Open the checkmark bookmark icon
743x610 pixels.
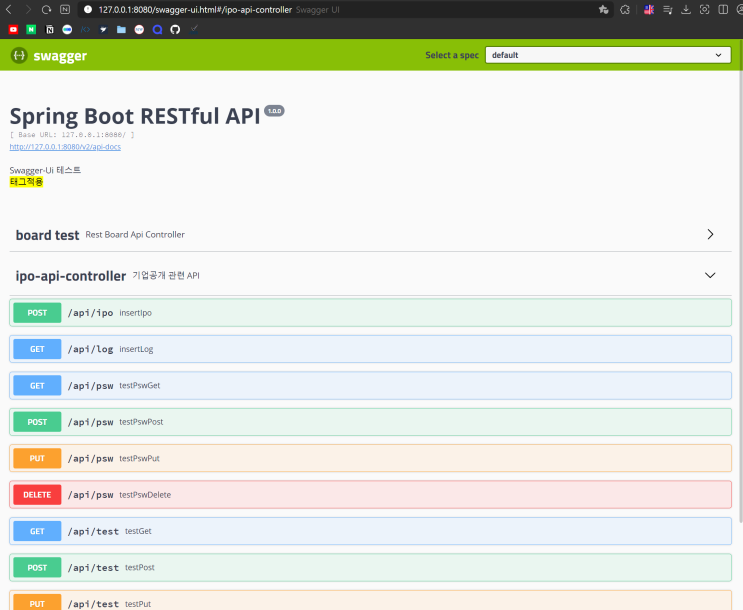click(194, 29)
